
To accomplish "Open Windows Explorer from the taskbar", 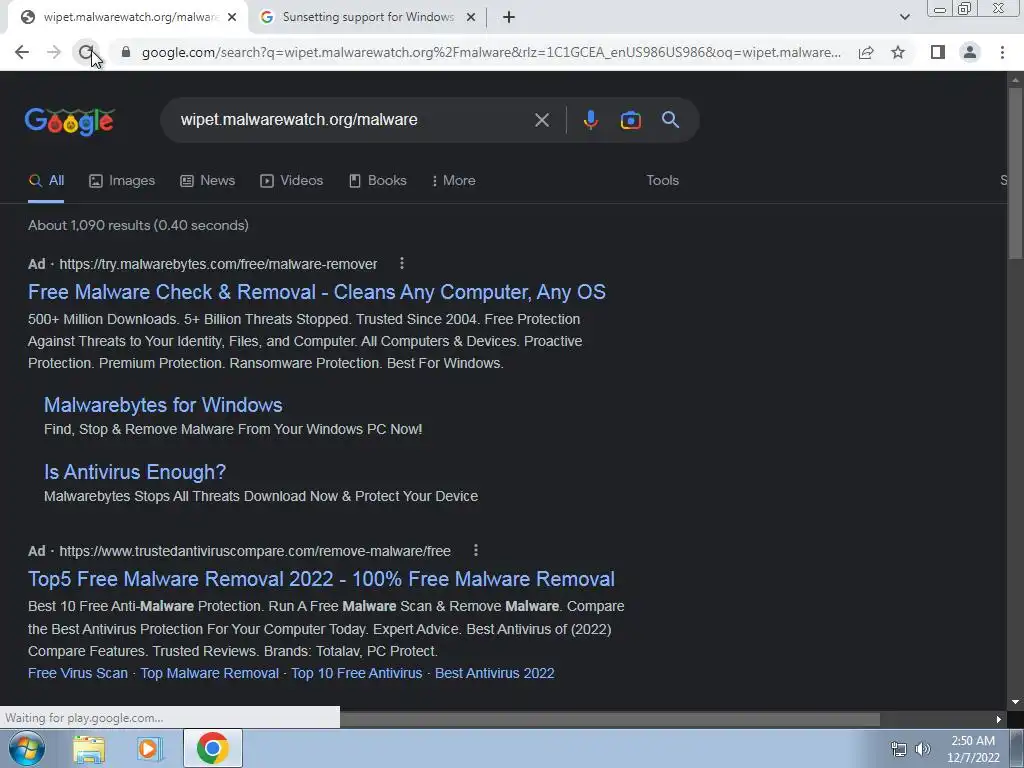I will 89,749.
